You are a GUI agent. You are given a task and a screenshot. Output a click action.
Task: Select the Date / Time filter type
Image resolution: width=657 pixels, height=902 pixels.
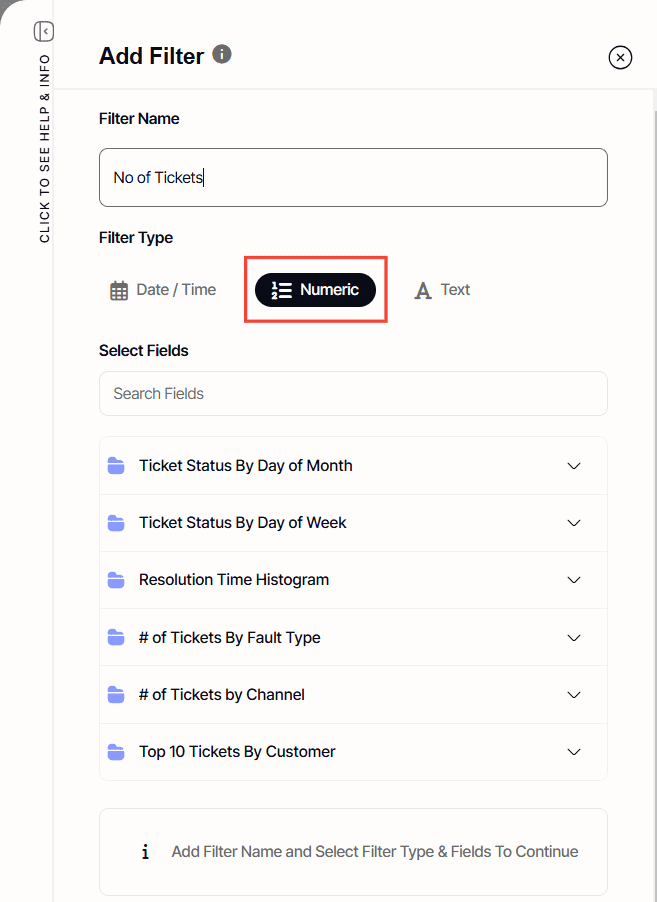(163, 290)
